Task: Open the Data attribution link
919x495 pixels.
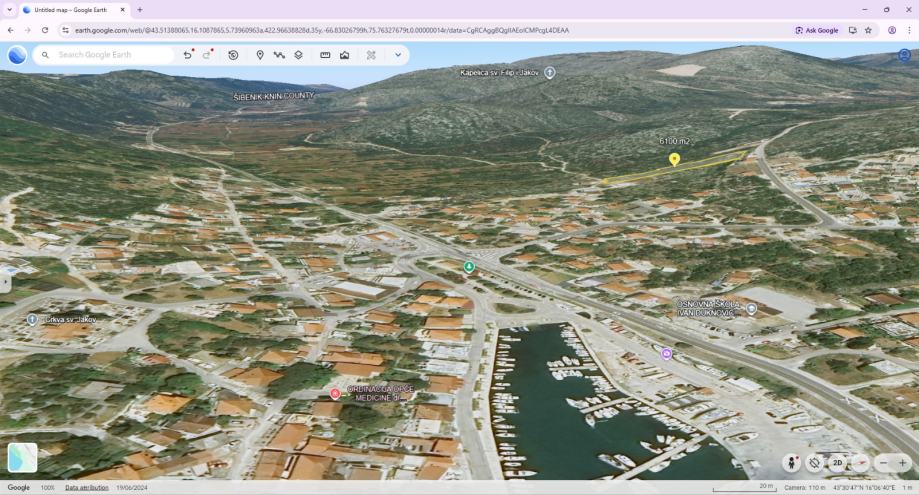Action: [87, 487]
